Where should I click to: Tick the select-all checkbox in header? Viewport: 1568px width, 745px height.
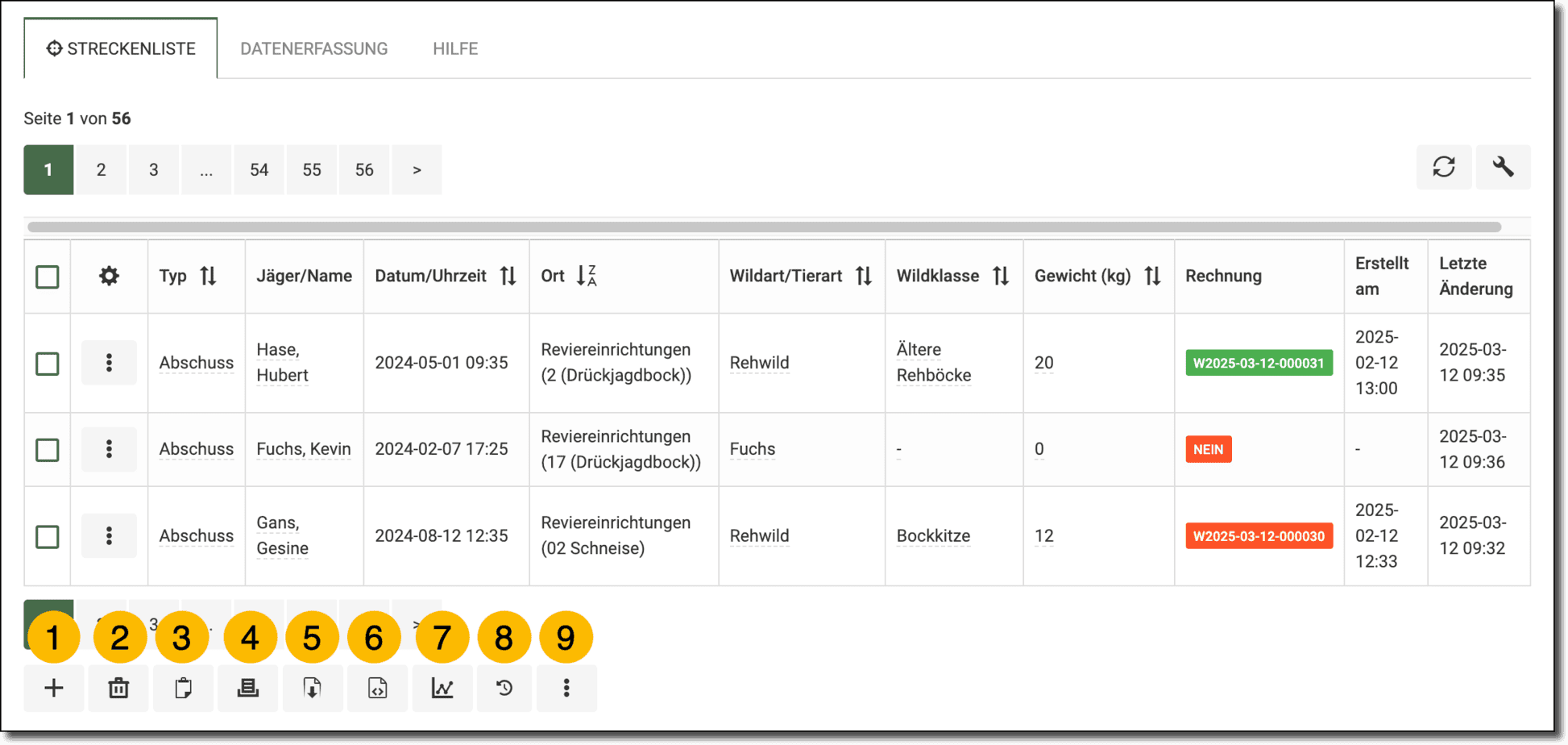point(48,277)
